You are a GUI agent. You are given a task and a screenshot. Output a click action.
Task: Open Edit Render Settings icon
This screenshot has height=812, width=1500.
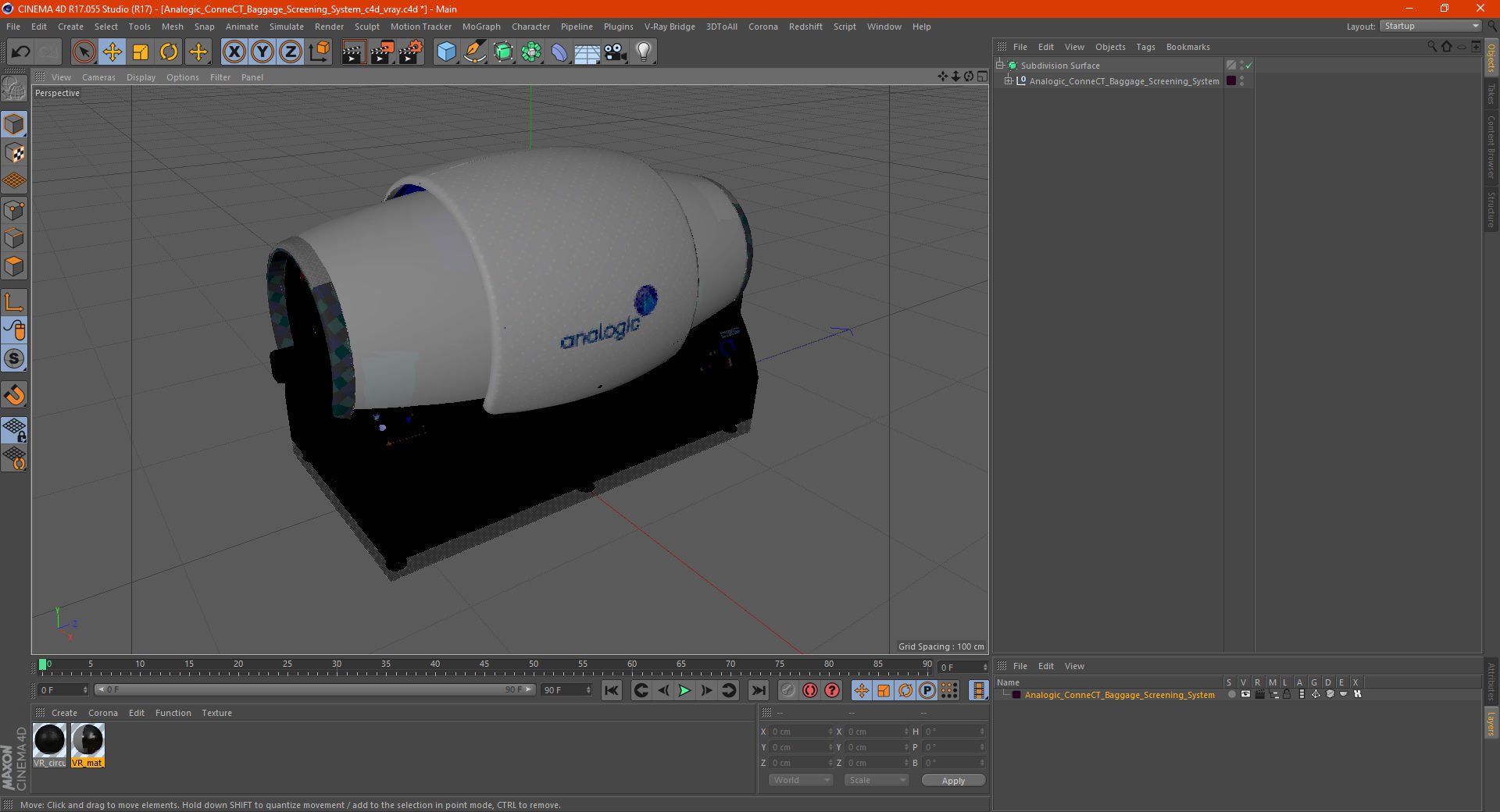click(x=411, y=52)
